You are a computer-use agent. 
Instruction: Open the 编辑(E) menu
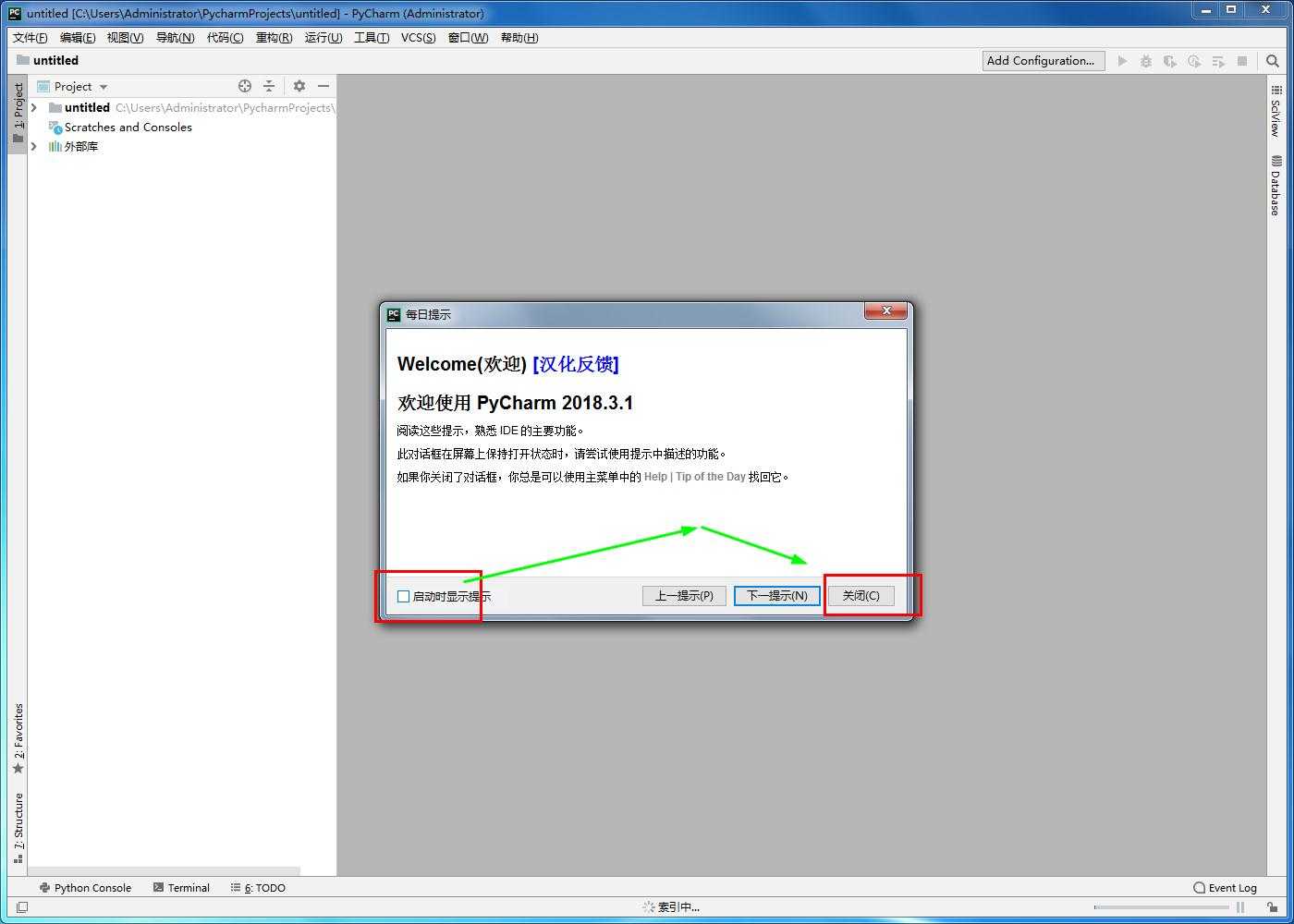(x=78, y=38)
